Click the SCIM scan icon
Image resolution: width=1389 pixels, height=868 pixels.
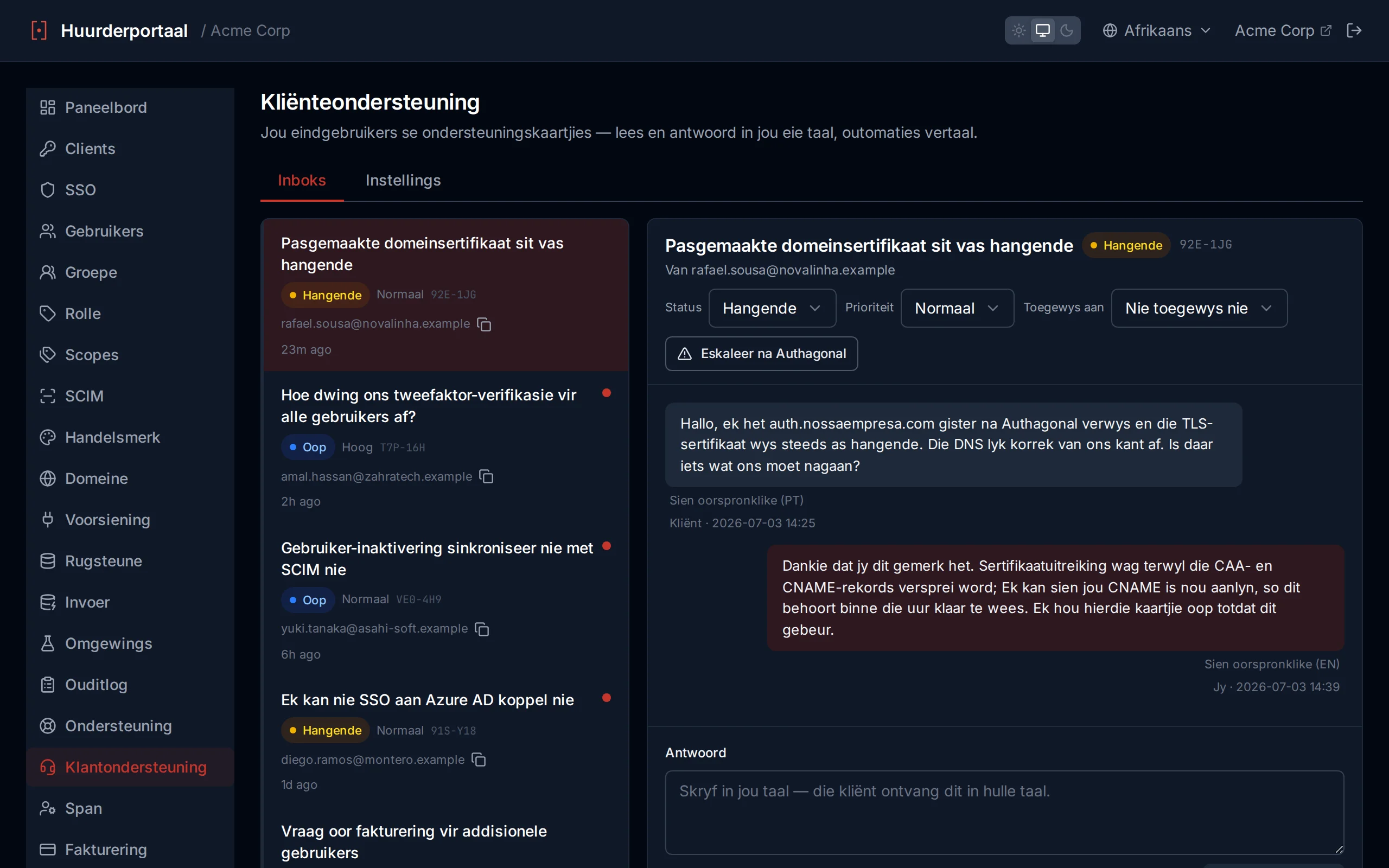pyautogui.click(x=48, y=396)
